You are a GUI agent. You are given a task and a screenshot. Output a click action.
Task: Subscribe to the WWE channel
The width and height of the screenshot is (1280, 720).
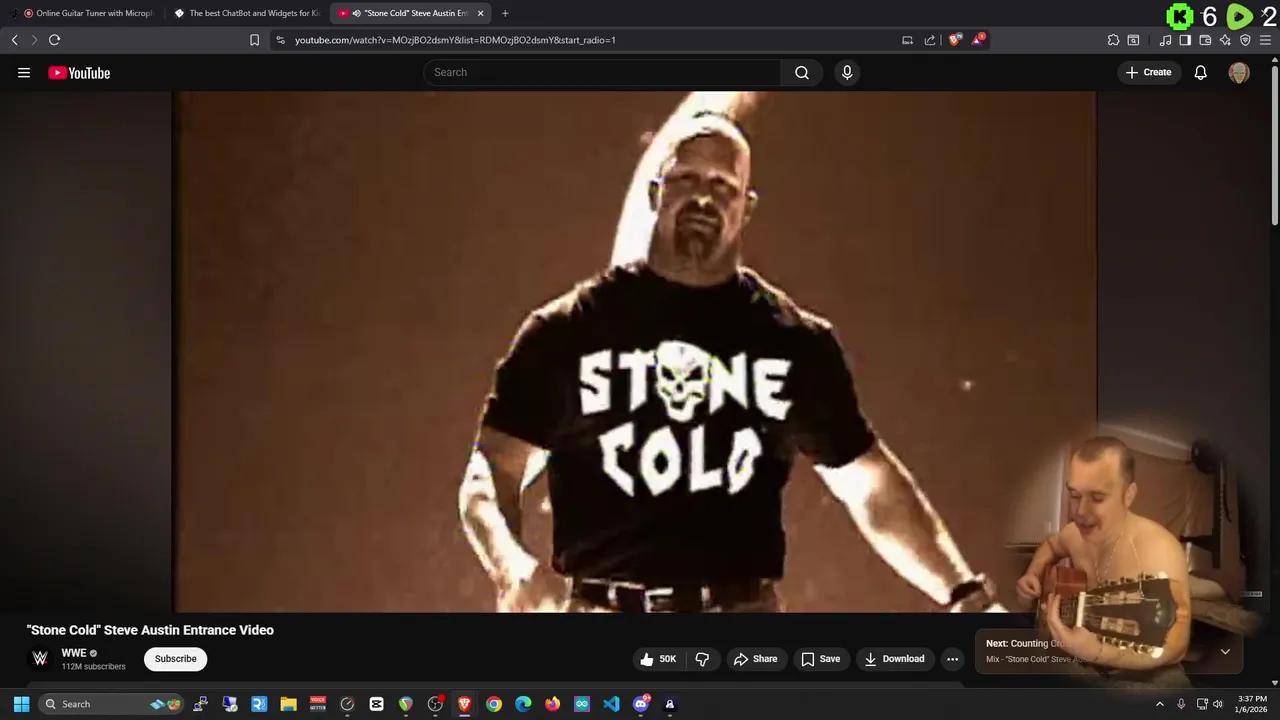pyautogui.click(x=175, y=659)
